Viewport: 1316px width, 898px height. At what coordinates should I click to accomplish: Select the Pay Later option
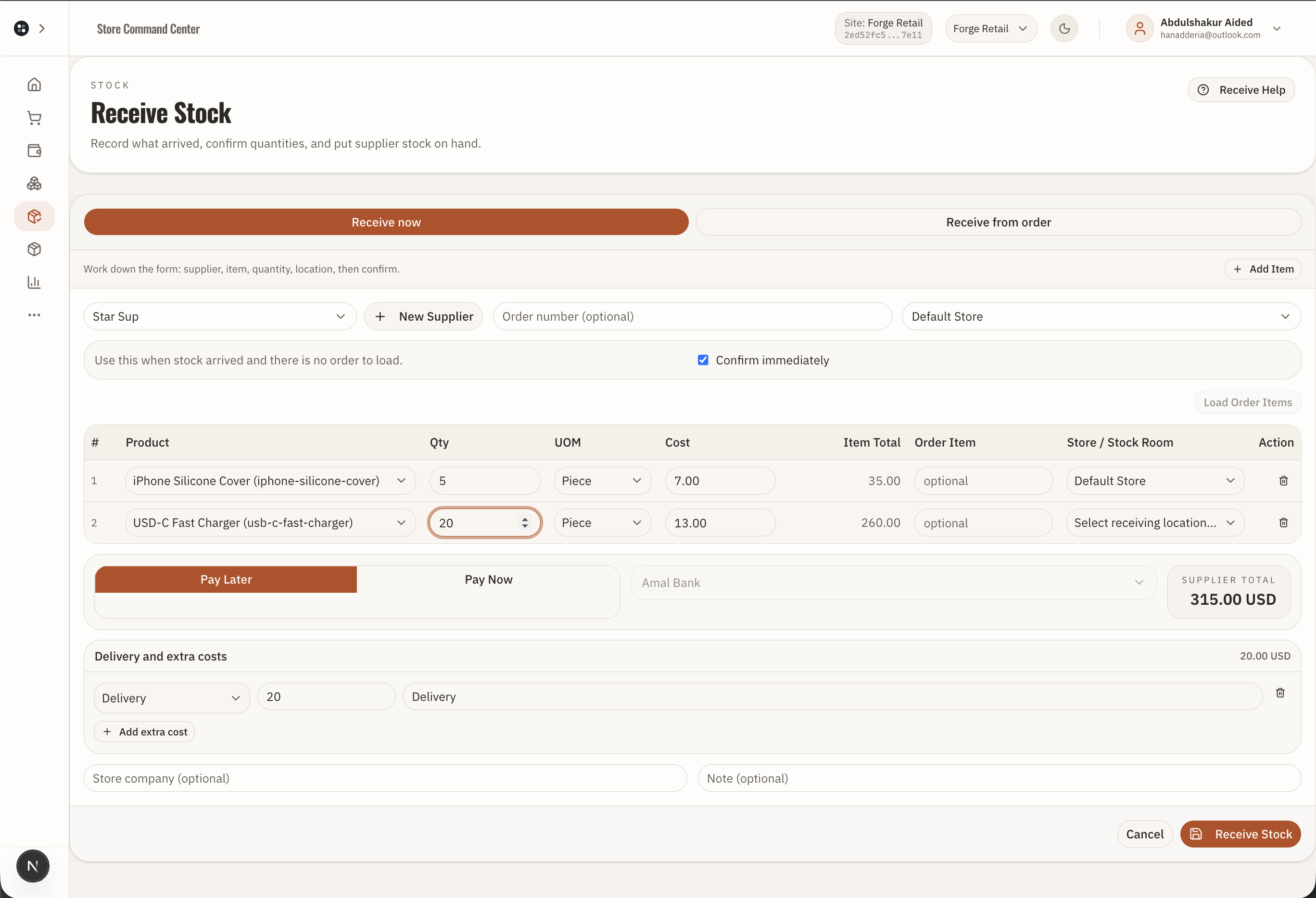pos(226,579)
